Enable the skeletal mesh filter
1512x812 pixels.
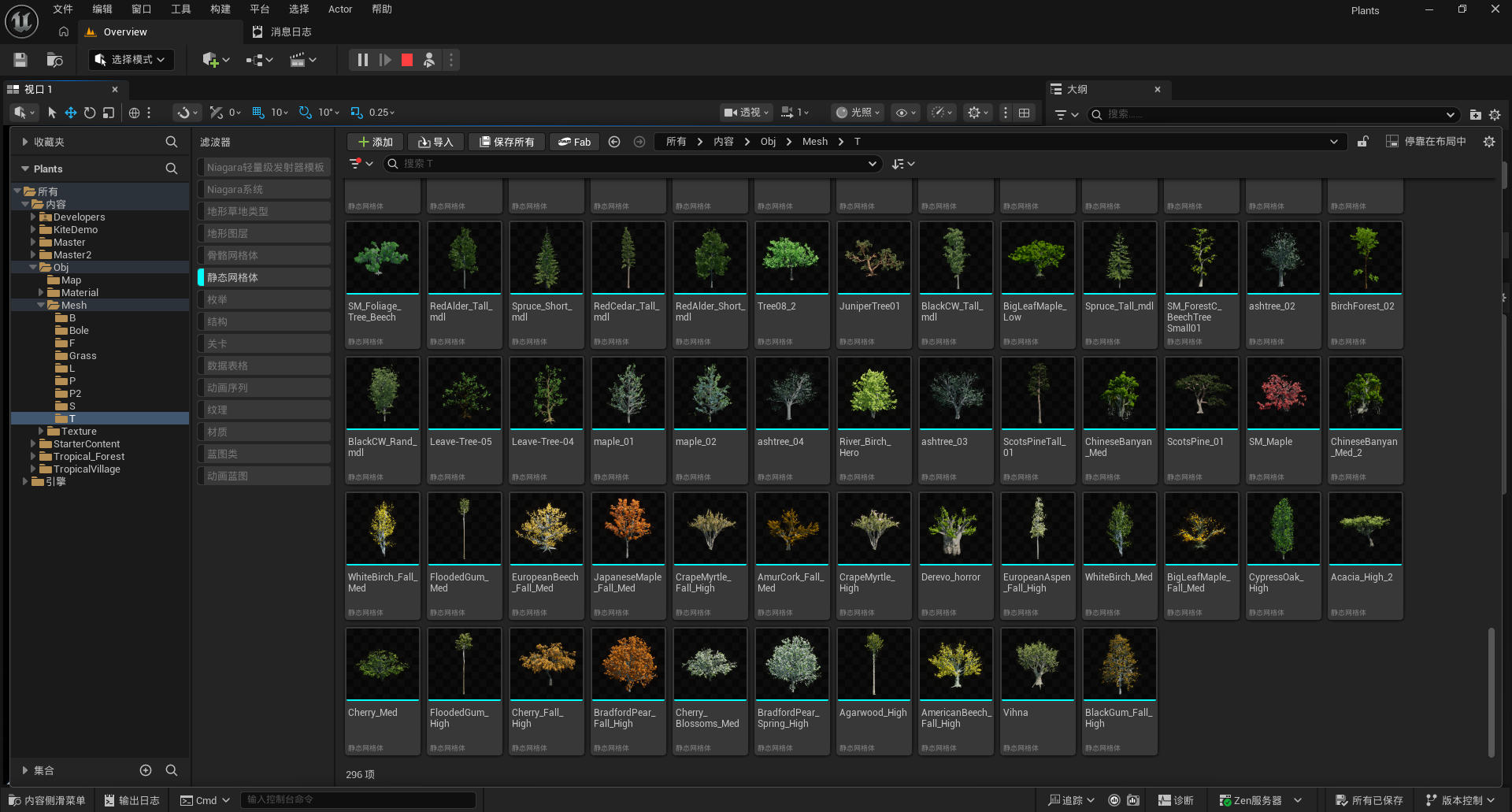pyautogui.click(x=264, y=255)
